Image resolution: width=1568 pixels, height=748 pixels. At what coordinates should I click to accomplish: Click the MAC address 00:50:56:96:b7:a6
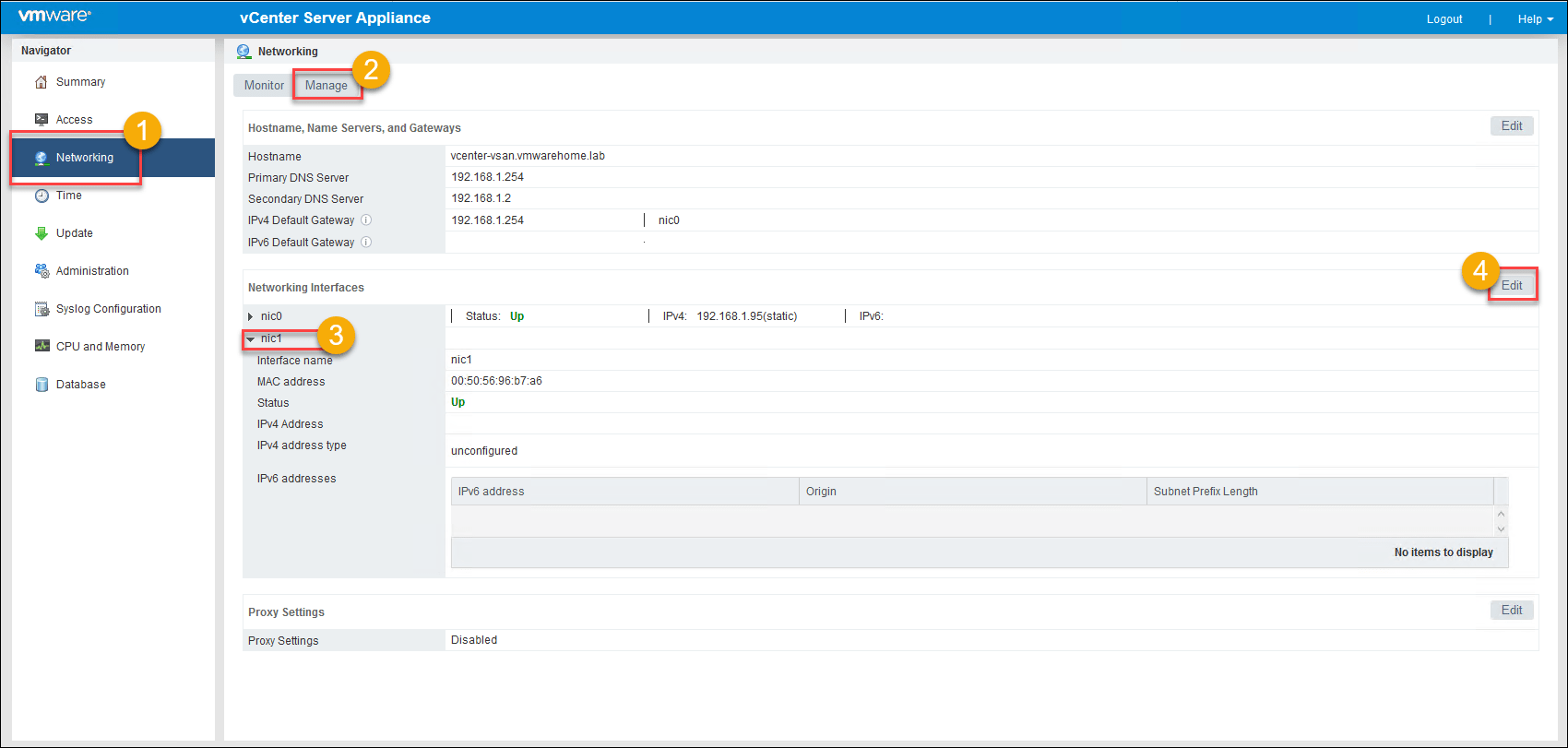[x=496, y=381]
